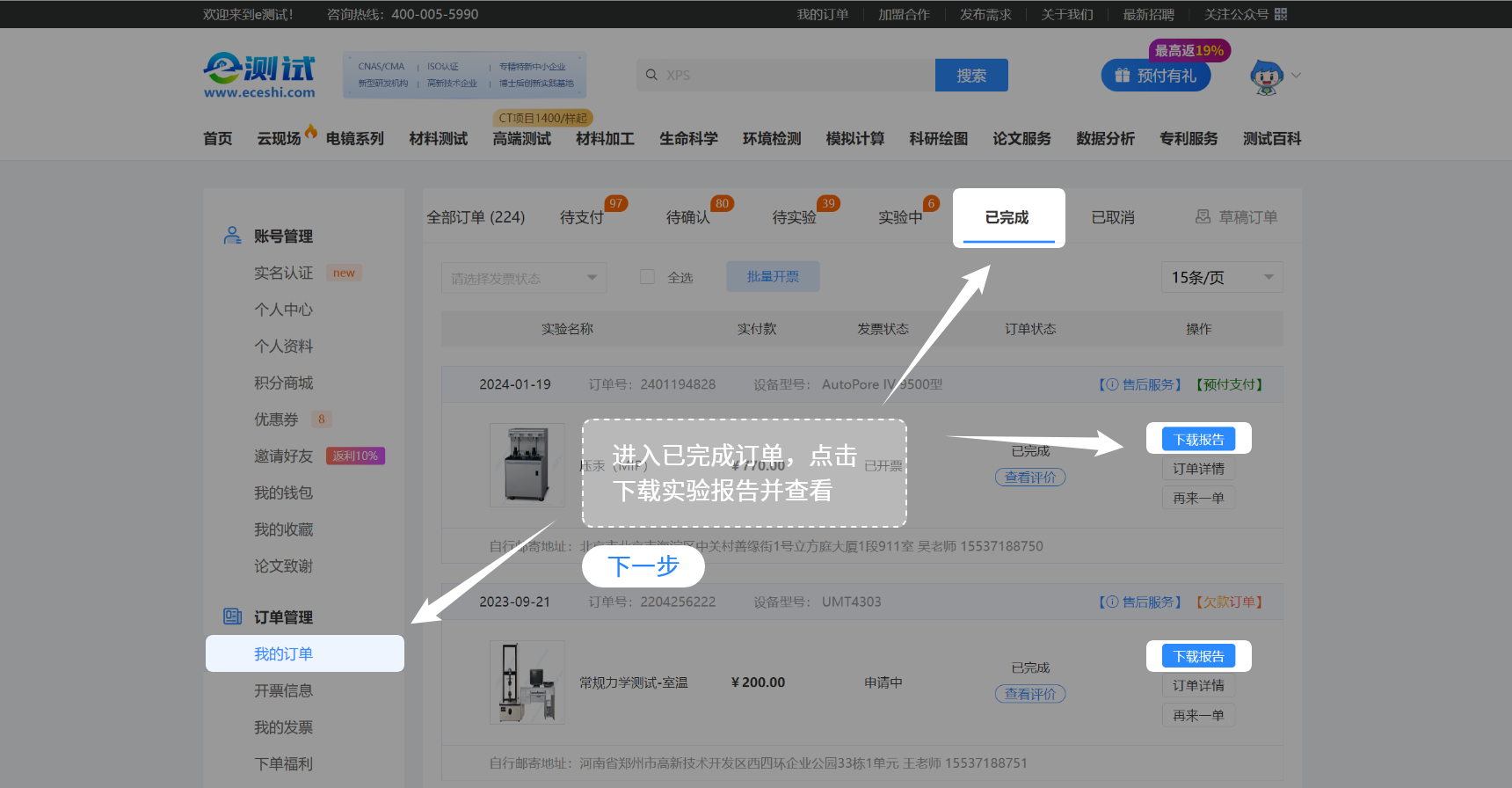
Task: Click the e测试 site logo
Action: 259,76
